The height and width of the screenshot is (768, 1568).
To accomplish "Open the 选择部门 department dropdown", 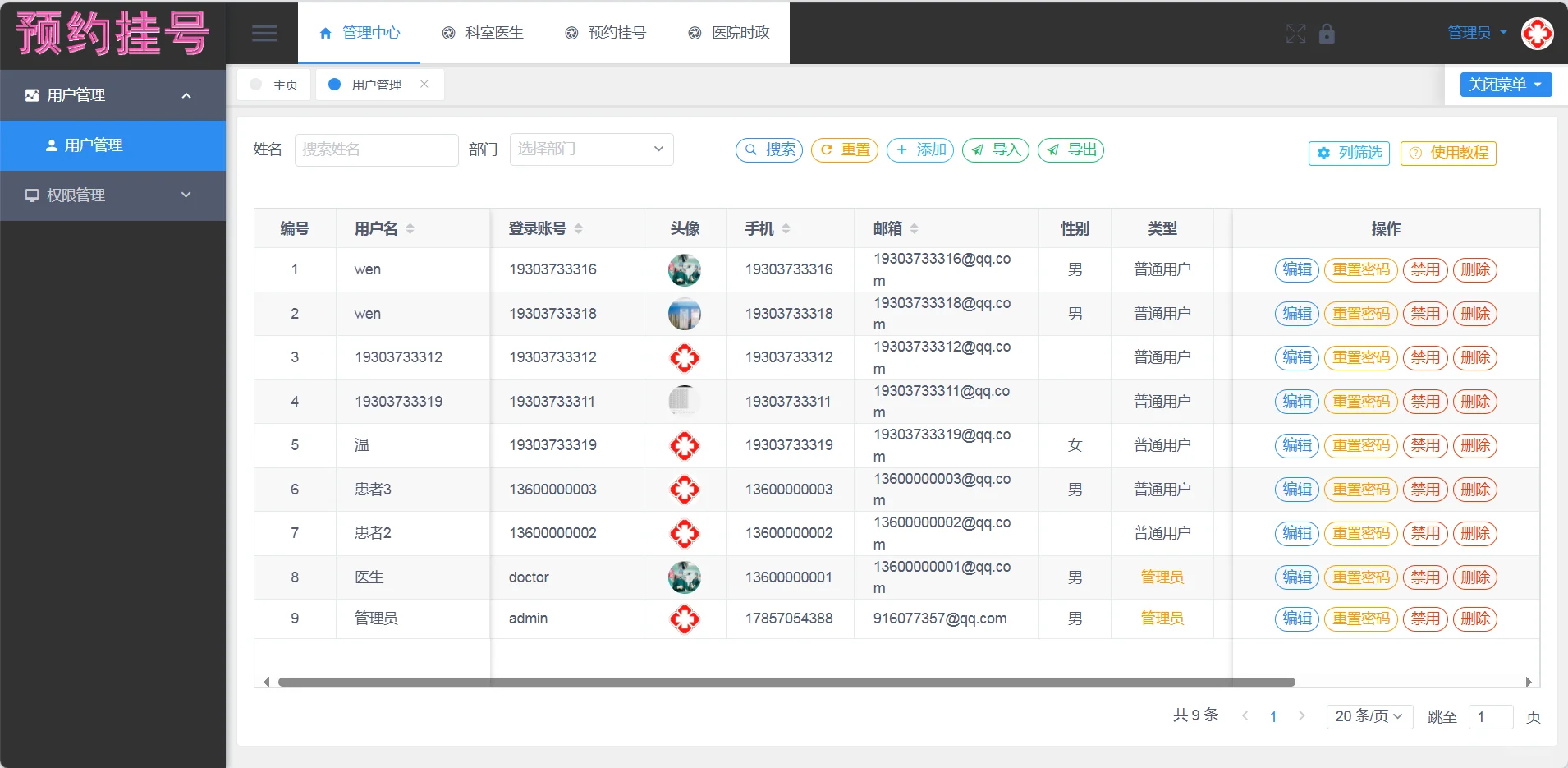I will pos(590,149).
